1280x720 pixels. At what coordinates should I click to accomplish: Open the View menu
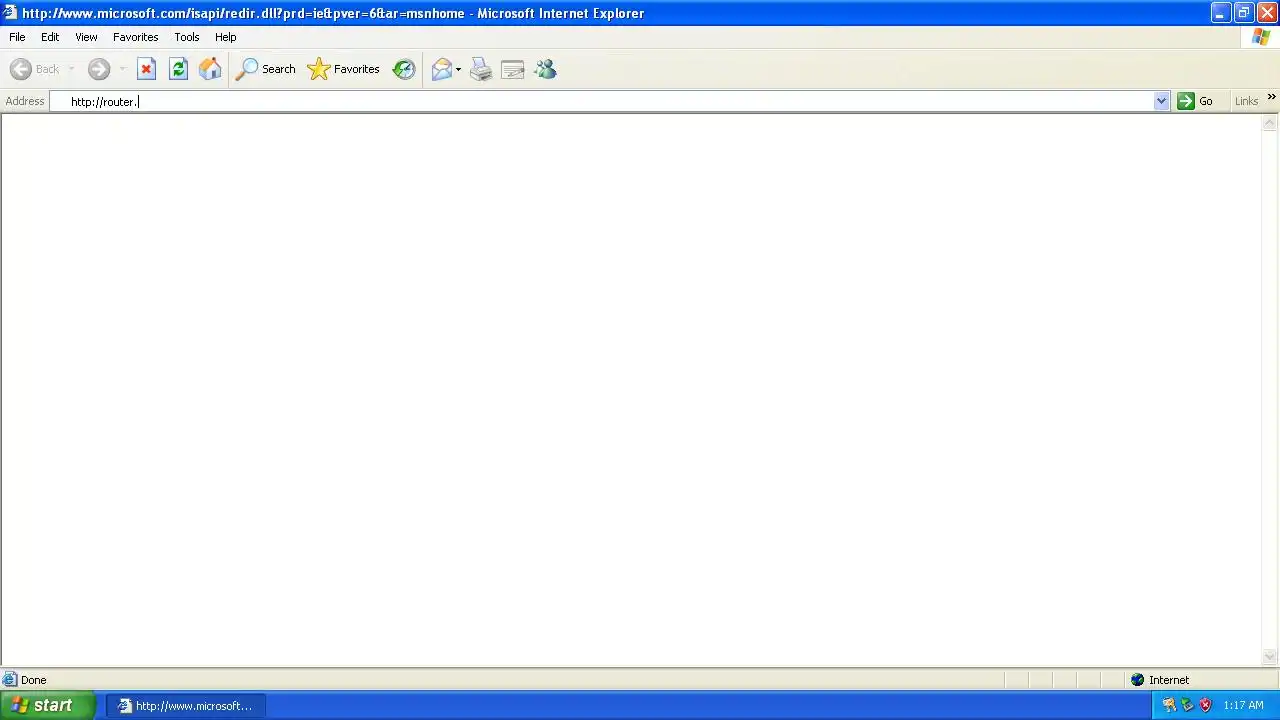coord(86,37)
